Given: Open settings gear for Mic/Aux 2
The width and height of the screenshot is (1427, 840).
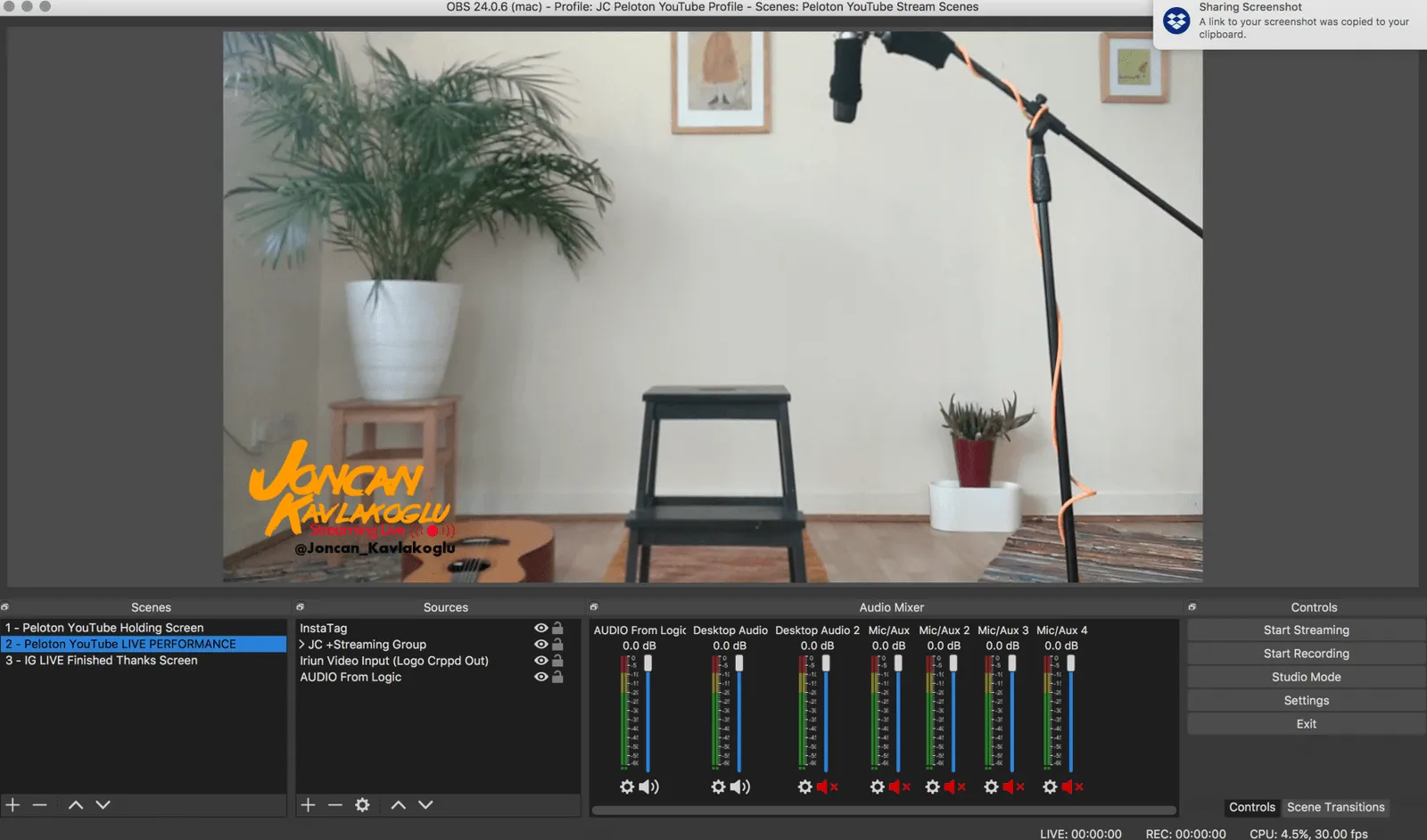Looking at the screenshot, I should coord(933,786).
